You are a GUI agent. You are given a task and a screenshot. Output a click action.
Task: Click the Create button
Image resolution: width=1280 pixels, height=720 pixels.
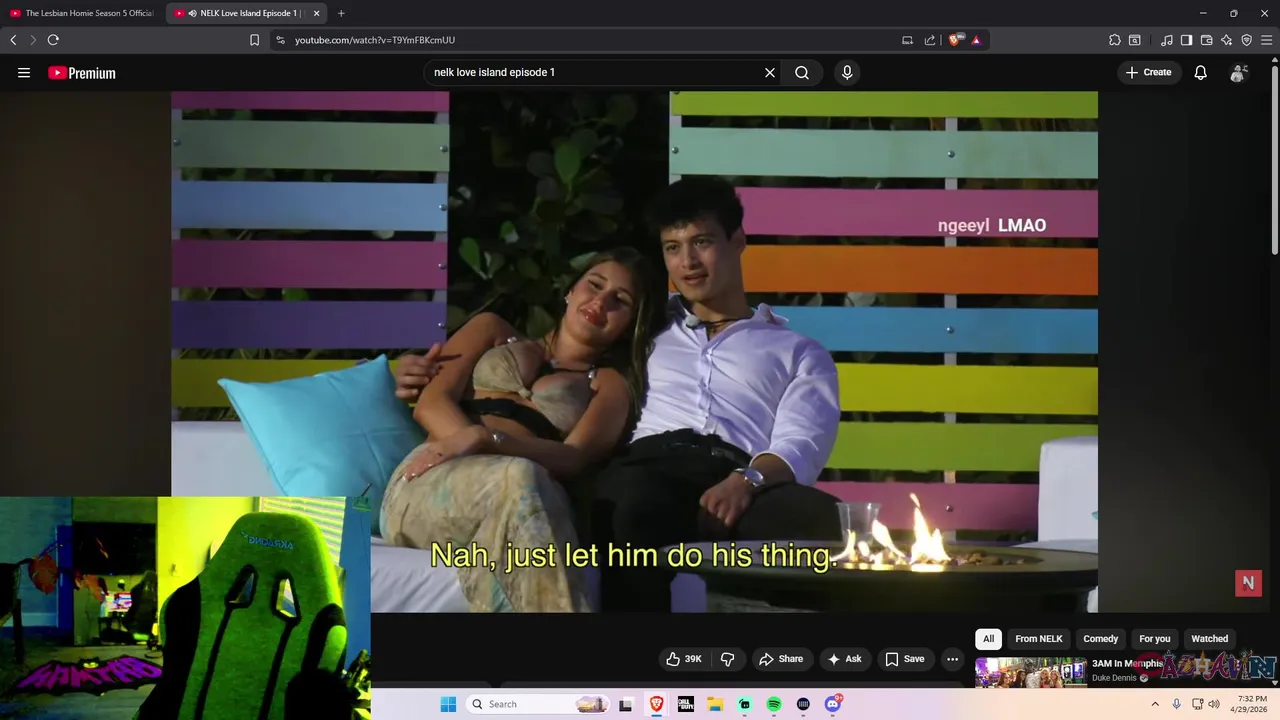[x=1148, y=73]
